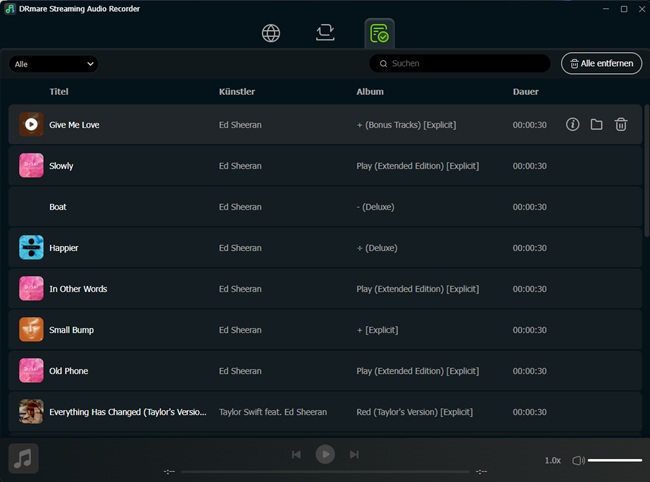Click the list vertical scrollbar
This screenshot has width=650, height=482.
click(646, 170)
